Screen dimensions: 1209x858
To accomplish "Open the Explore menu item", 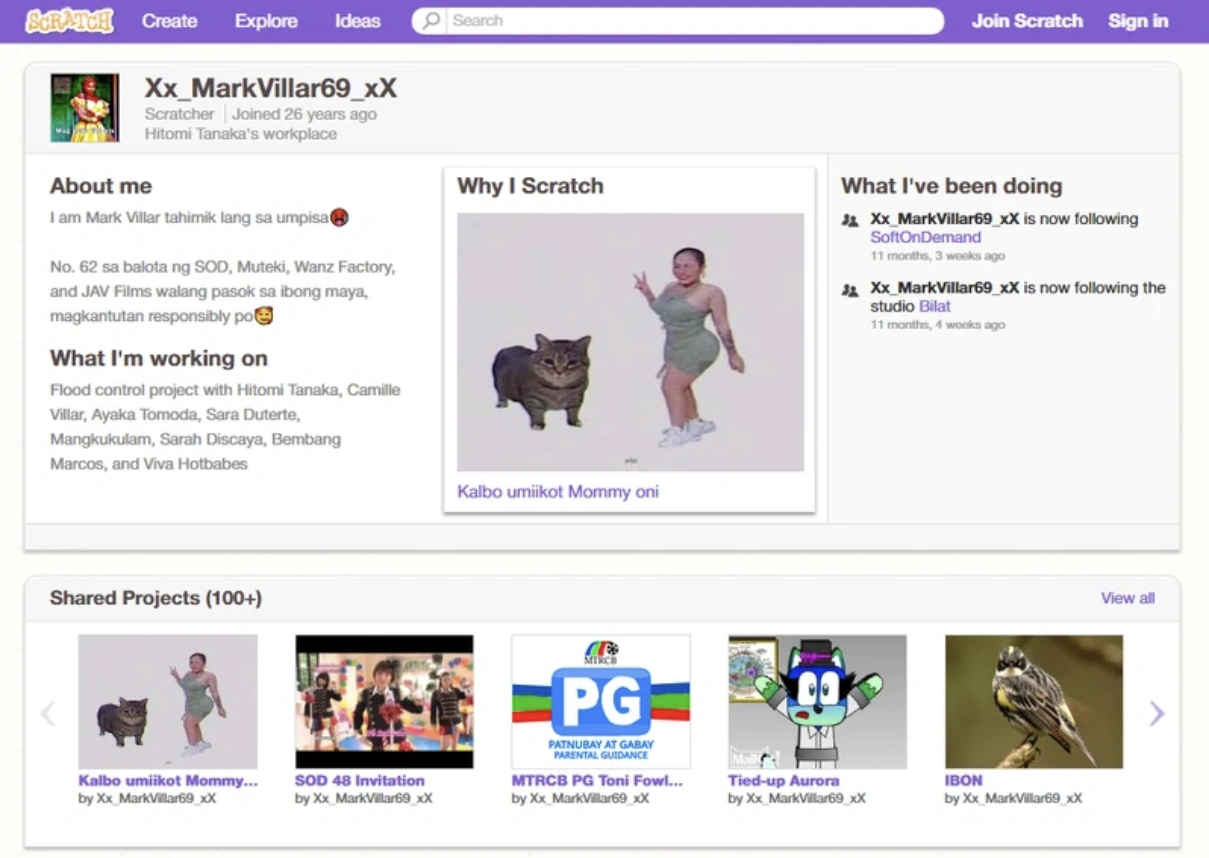I will 266,21.
